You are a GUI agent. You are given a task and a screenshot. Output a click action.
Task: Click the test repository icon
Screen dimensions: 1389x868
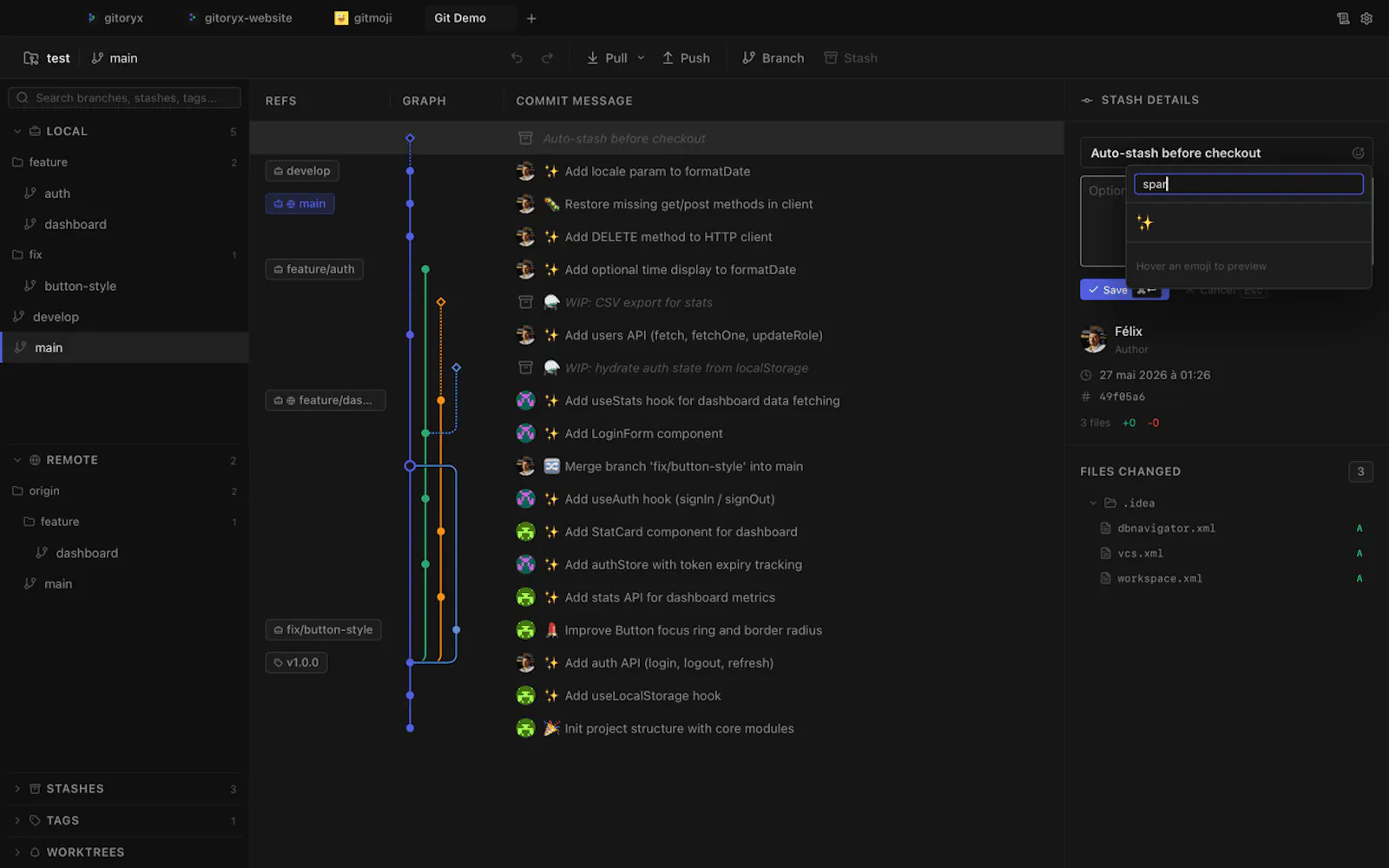point(31,58)
